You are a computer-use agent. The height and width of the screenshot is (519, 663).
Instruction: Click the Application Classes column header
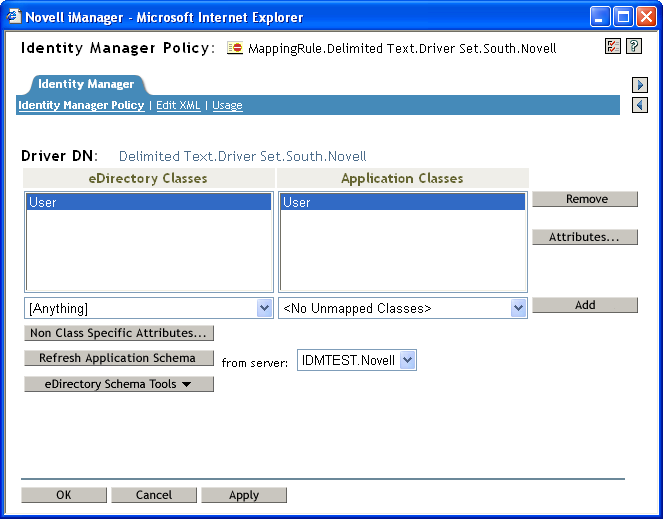click(402, 178)
